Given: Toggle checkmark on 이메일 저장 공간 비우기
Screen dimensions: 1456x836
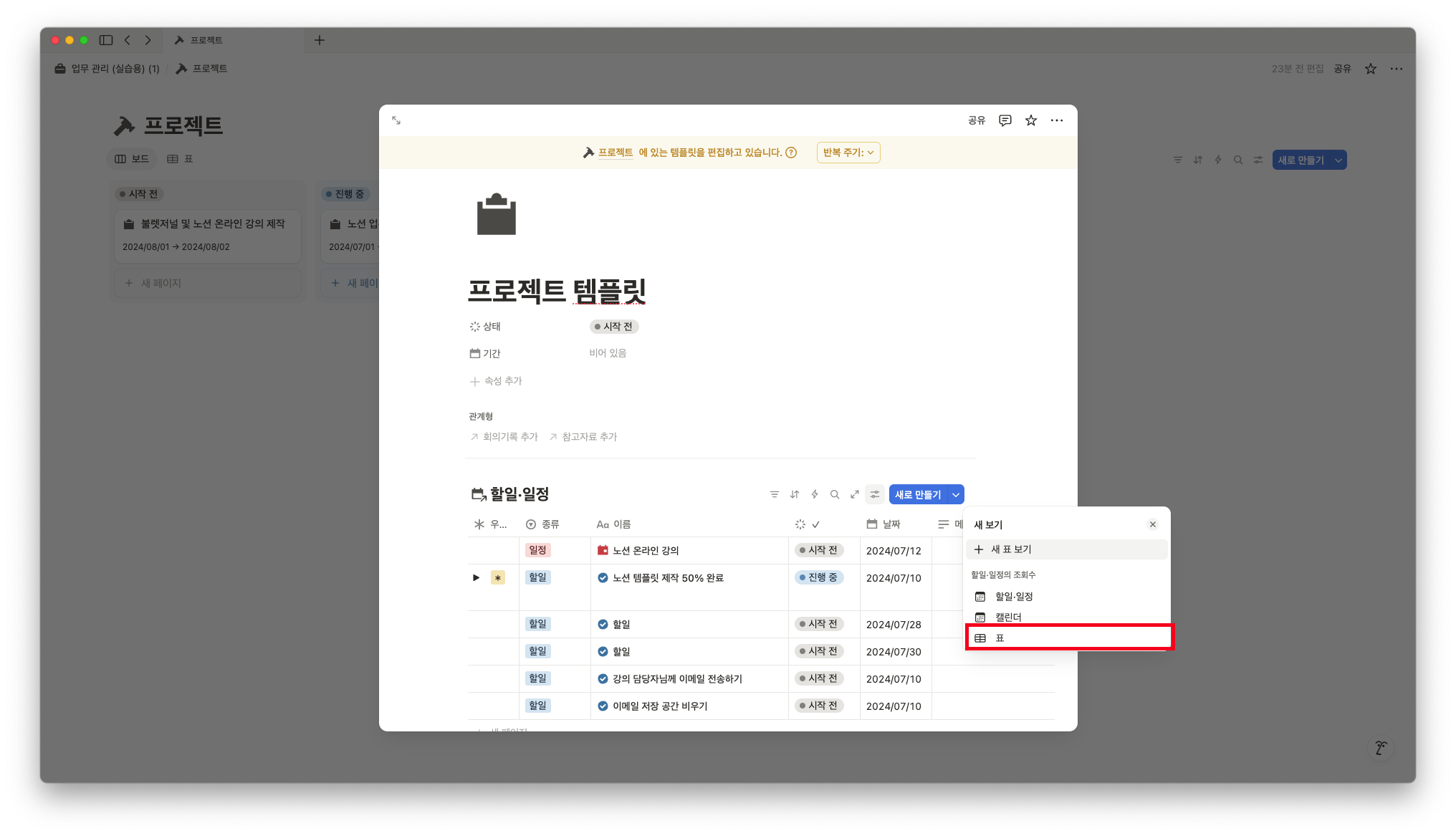Looking at the screenshot, I should tap(603, 706).
